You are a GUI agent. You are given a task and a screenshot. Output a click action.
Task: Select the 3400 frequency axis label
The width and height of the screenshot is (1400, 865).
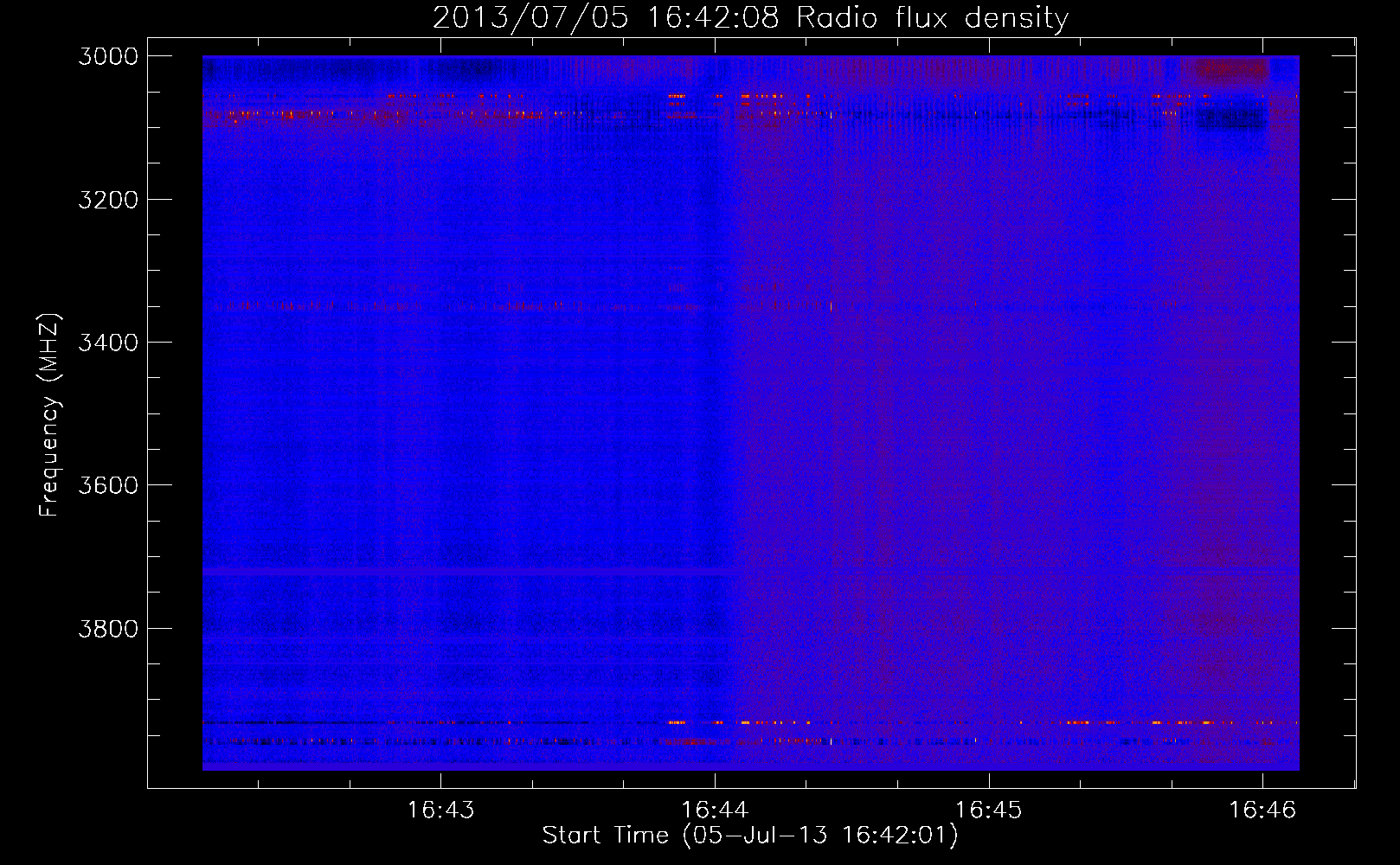[x=108, y=343]
